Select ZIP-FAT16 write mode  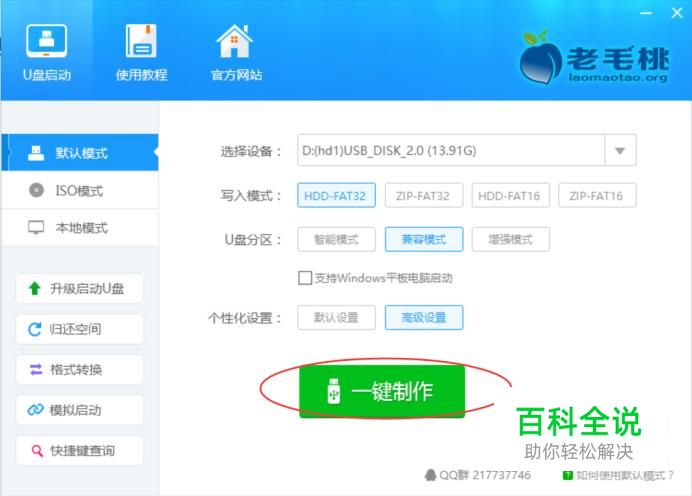(x=597, y=195)
